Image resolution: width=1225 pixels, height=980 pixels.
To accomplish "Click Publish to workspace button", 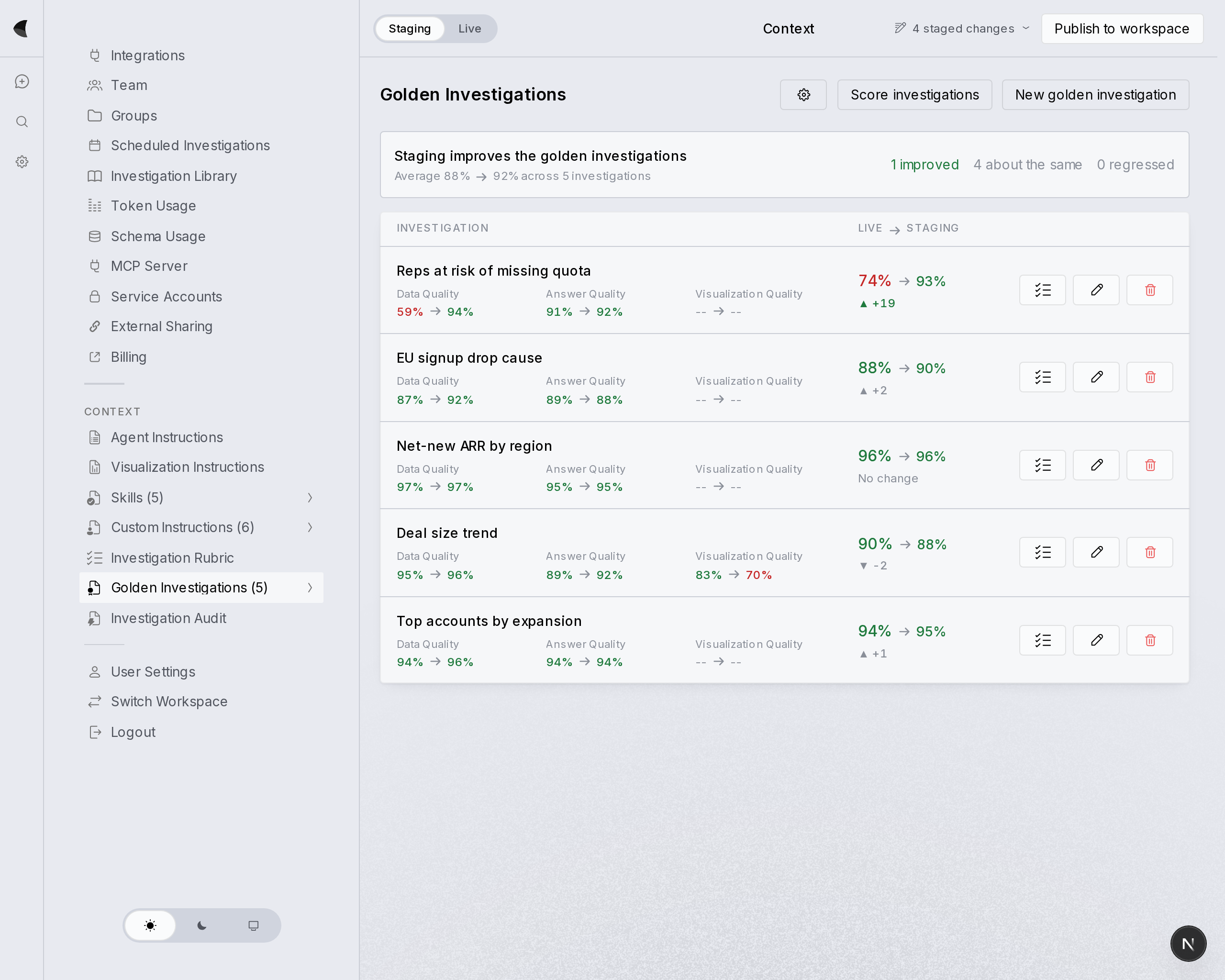I will (1122, 29).
